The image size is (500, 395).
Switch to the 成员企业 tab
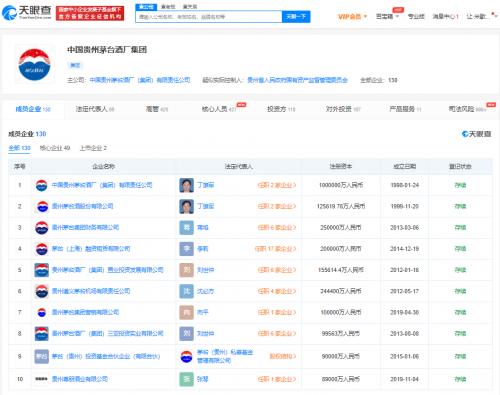pos(33,109)
